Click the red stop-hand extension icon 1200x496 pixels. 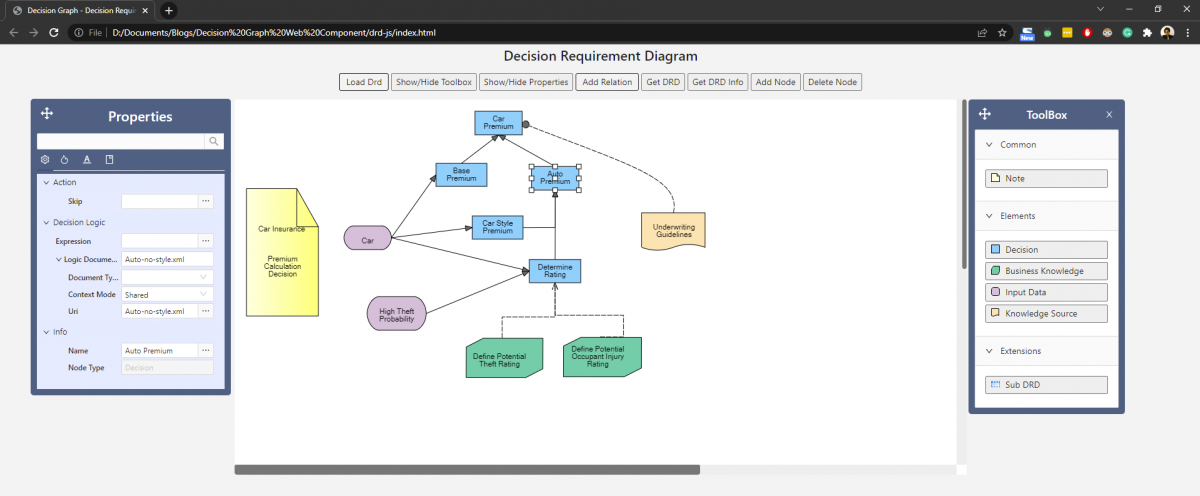coord(1087,32)
